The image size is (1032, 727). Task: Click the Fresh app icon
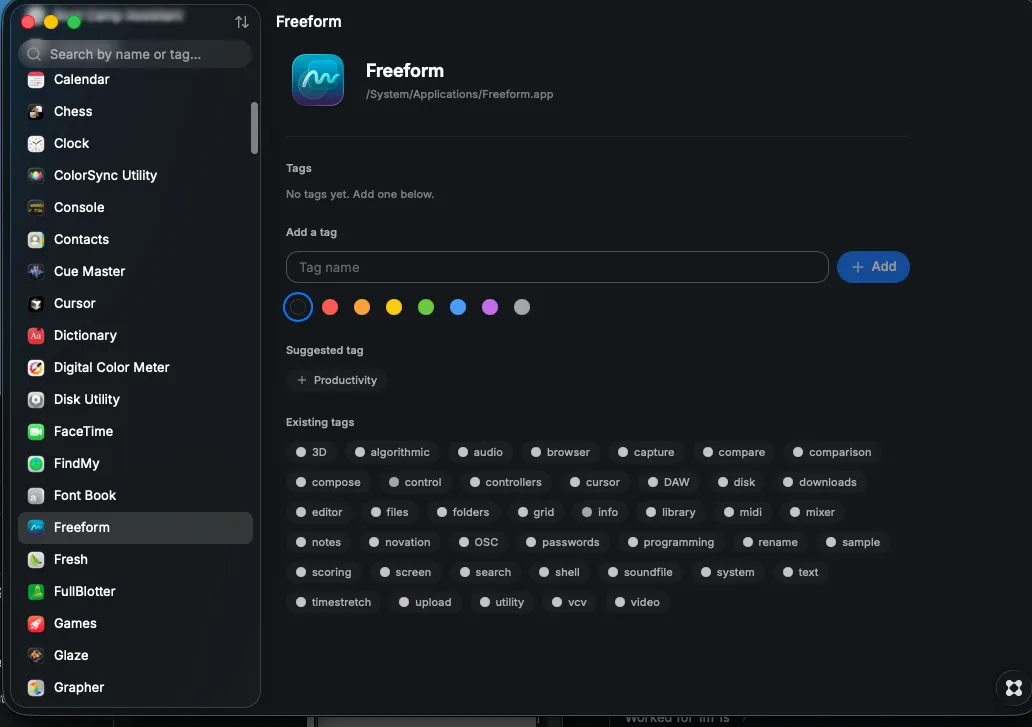36,560
